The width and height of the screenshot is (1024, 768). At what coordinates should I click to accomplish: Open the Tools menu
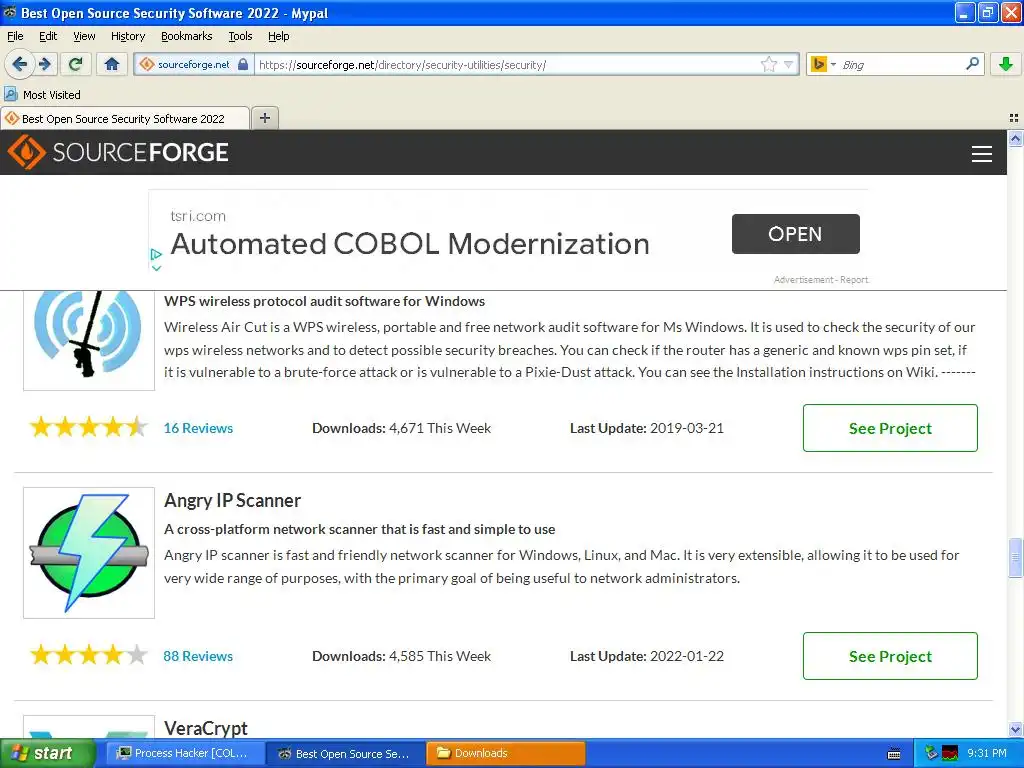(x=240, y=36)
